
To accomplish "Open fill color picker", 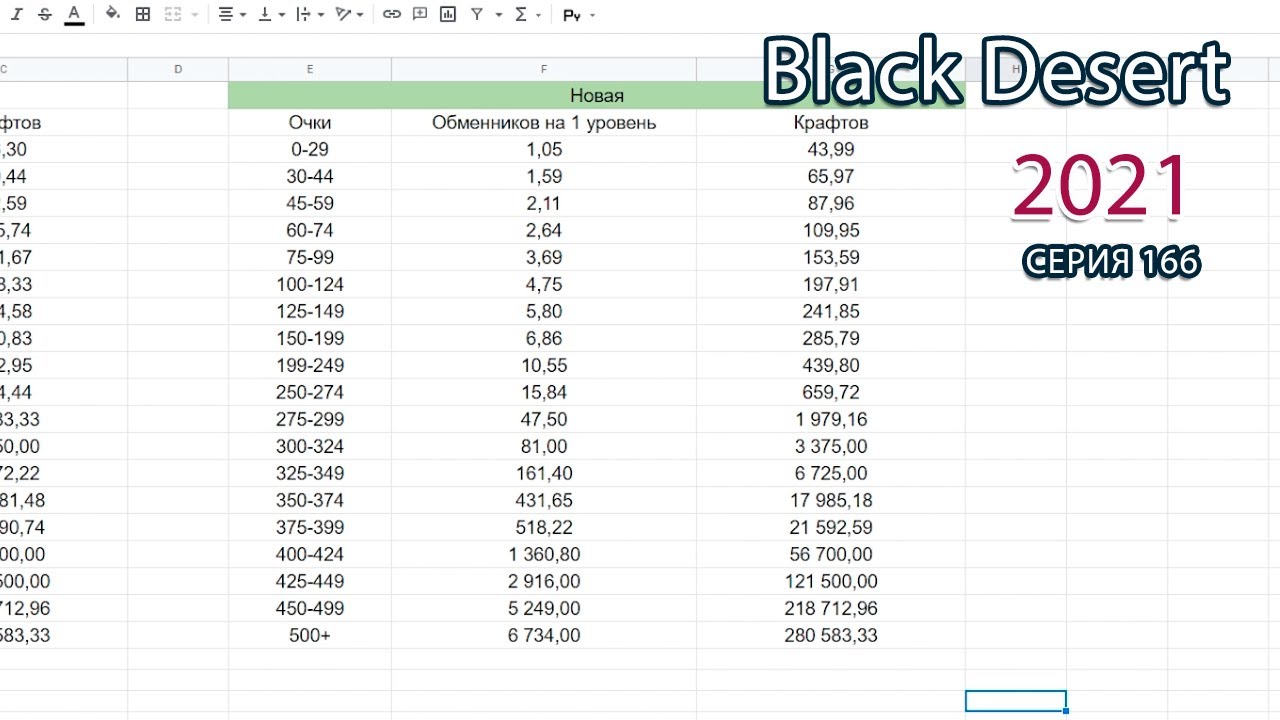I will point(112,14).
